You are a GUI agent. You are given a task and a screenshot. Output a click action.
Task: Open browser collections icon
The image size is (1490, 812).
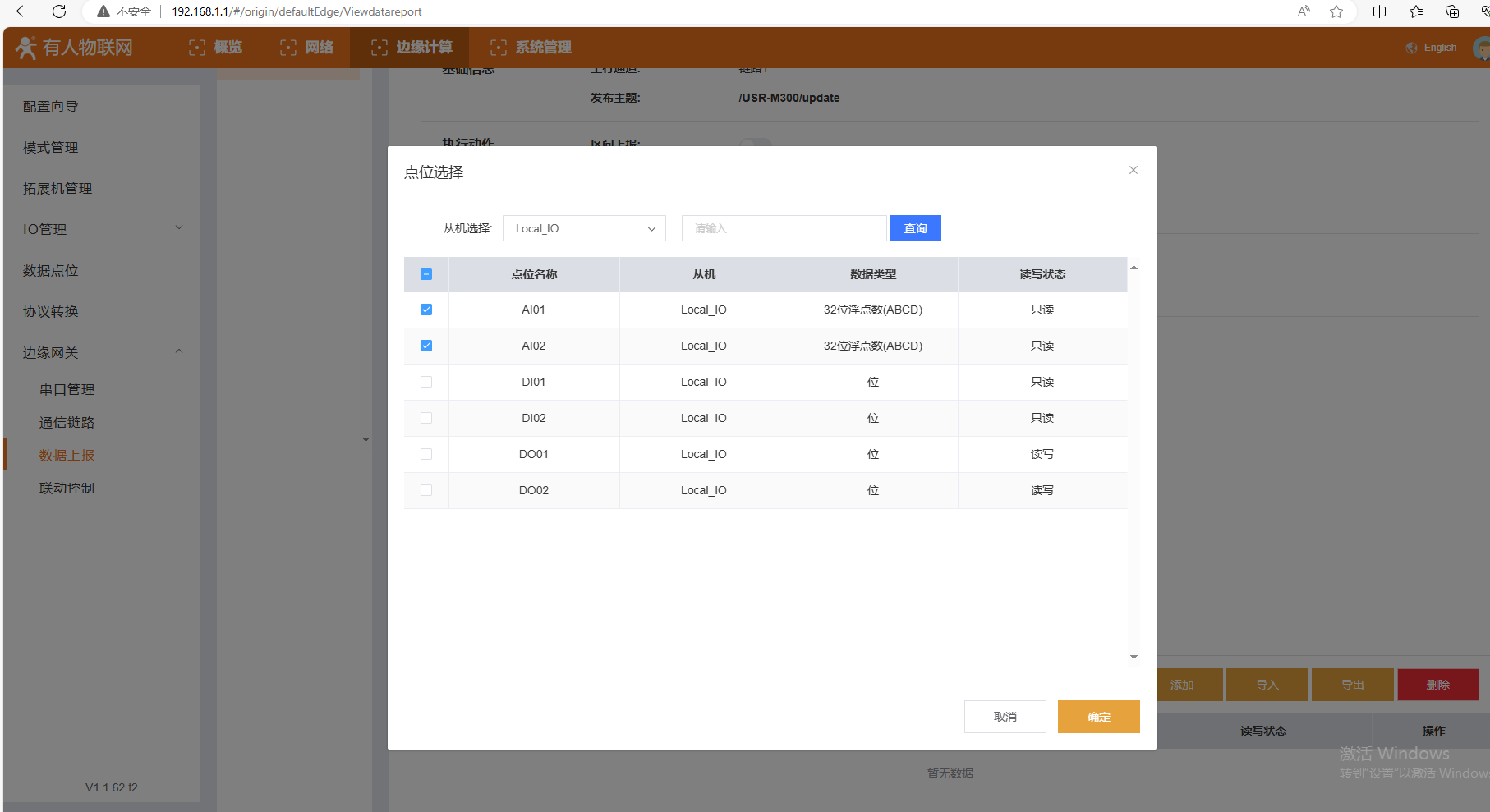[x=1451, y=11]
